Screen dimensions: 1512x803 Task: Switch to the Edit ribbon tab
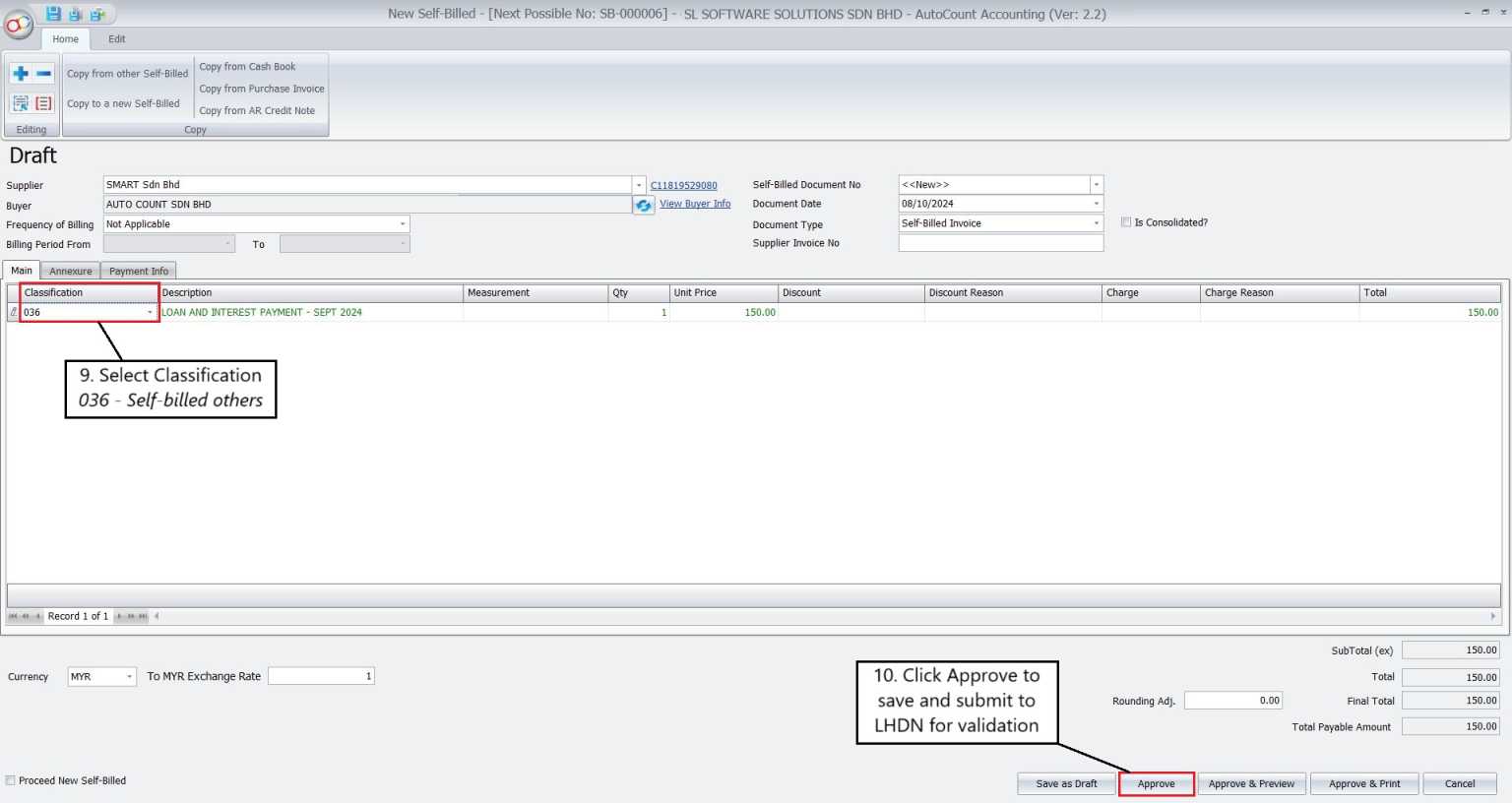[117, 39]
